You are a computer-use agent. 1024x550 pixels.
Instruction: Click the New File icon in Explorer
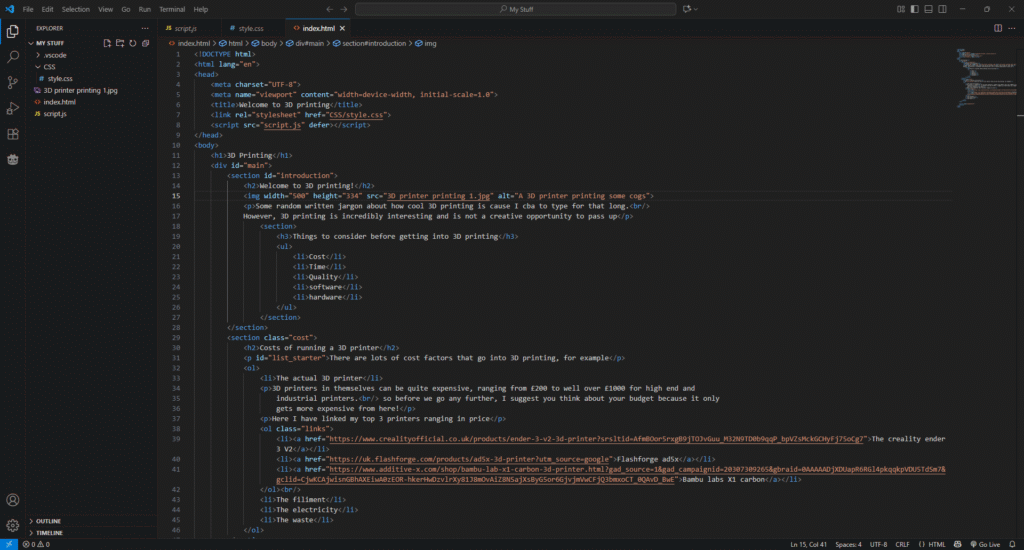[x=106, y=43]
